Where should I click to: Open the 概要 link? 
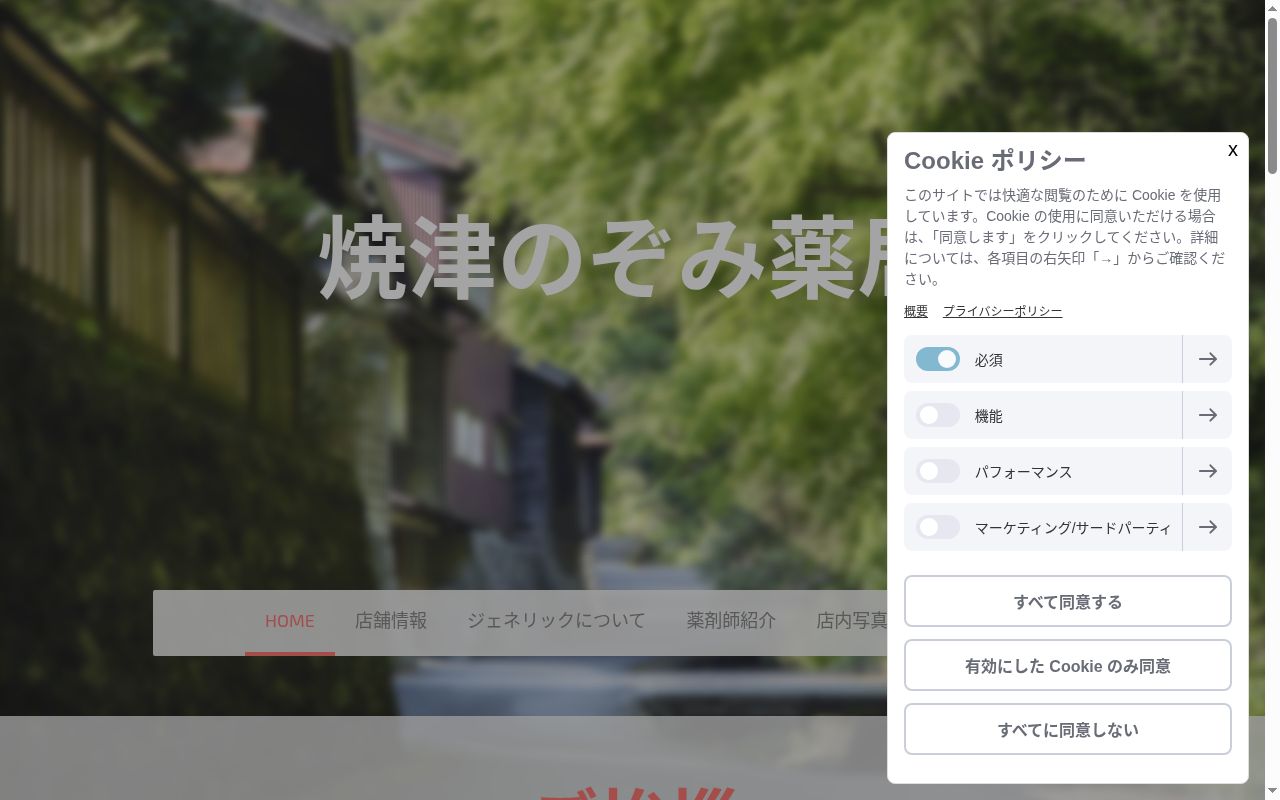916,311
